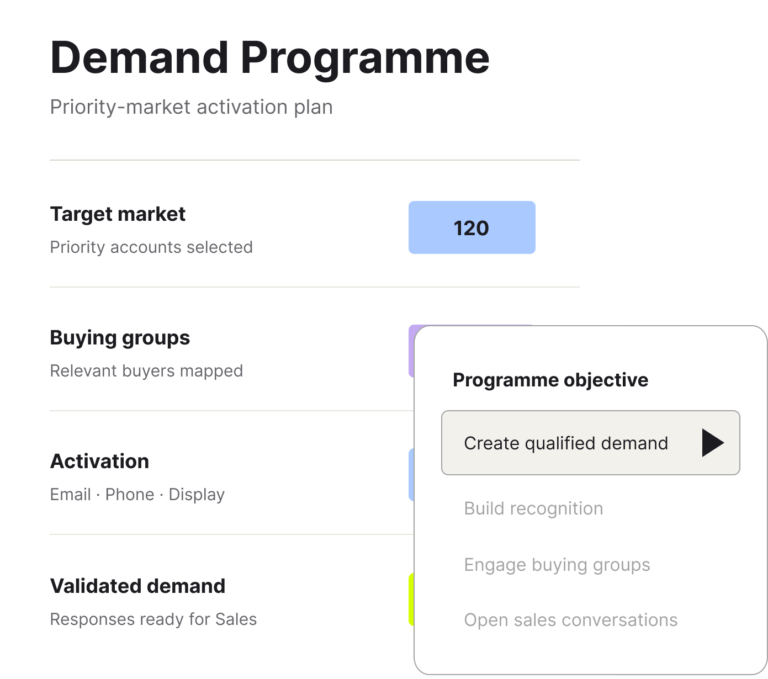Choose Build recognition objective
768x679 pixels.
[533, 508]
